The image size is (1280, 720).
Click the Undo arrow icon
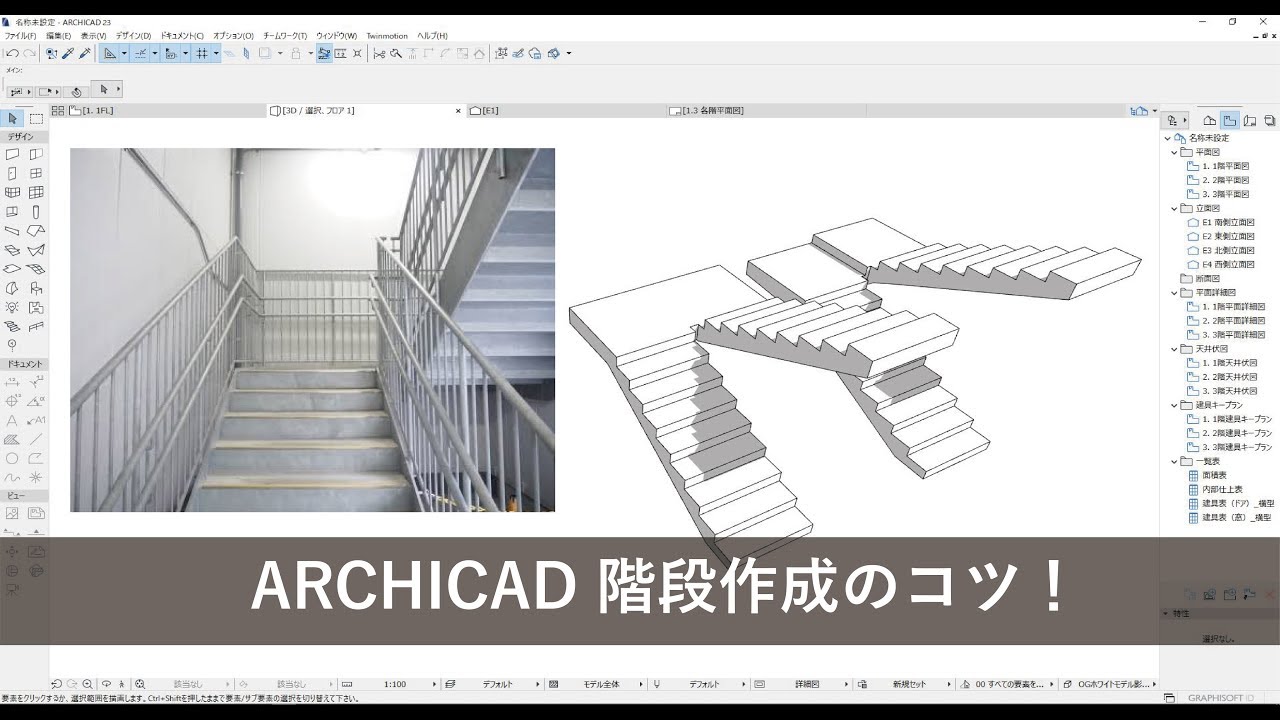click(12, 53)
